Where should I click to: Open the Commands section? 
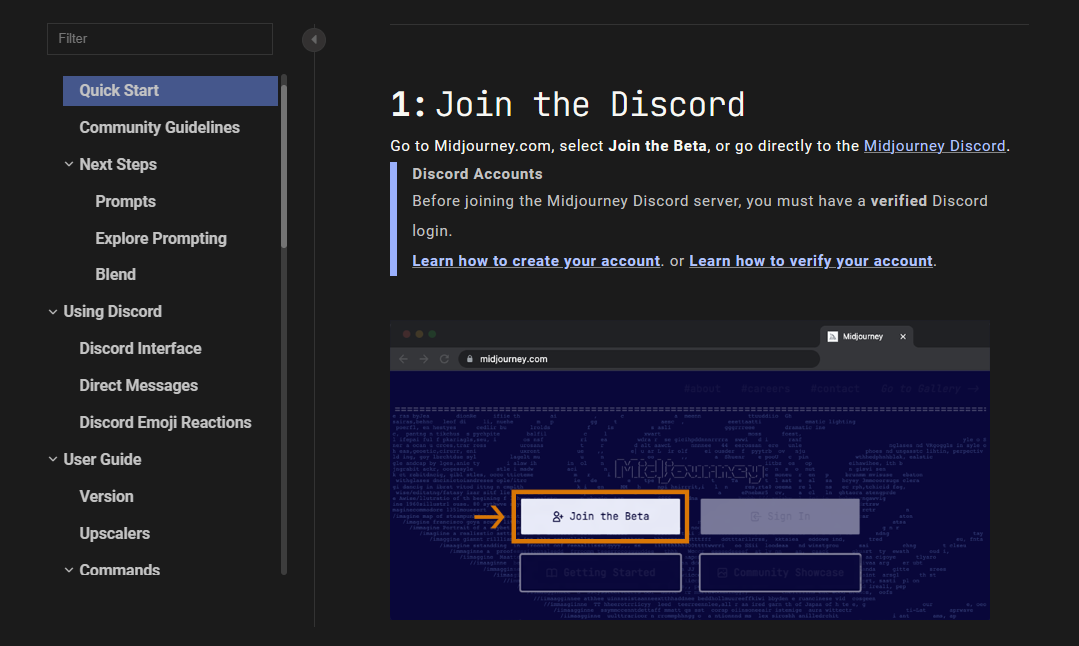[x=120, y=570]
